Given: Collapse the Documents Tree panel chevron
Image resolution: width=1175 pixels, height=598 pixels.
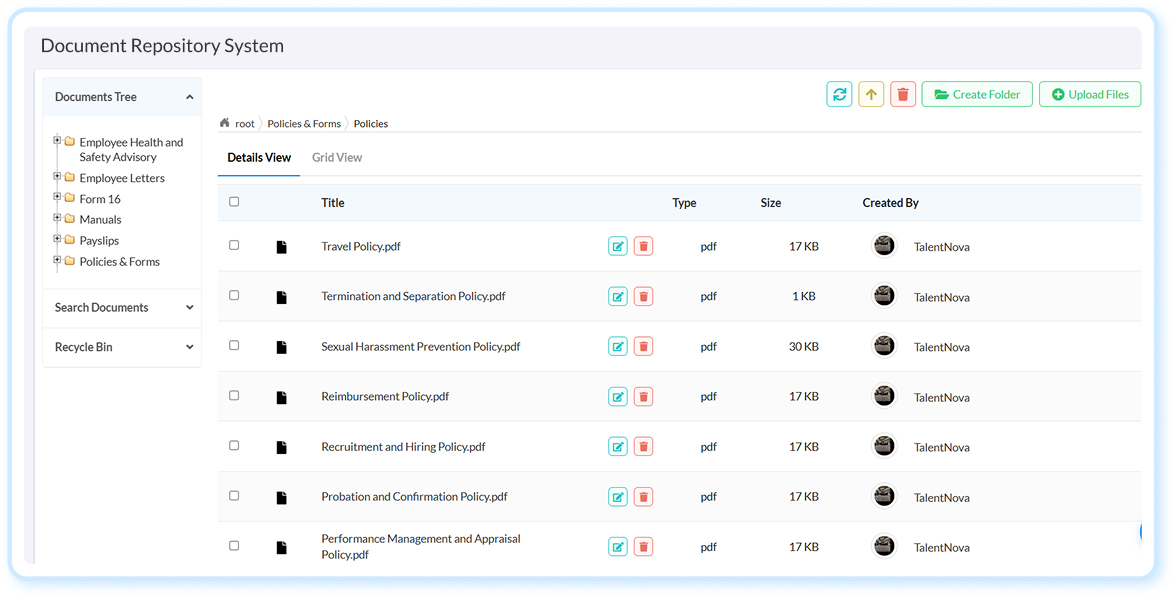Looking at the screenshot, I should (190, 97).
